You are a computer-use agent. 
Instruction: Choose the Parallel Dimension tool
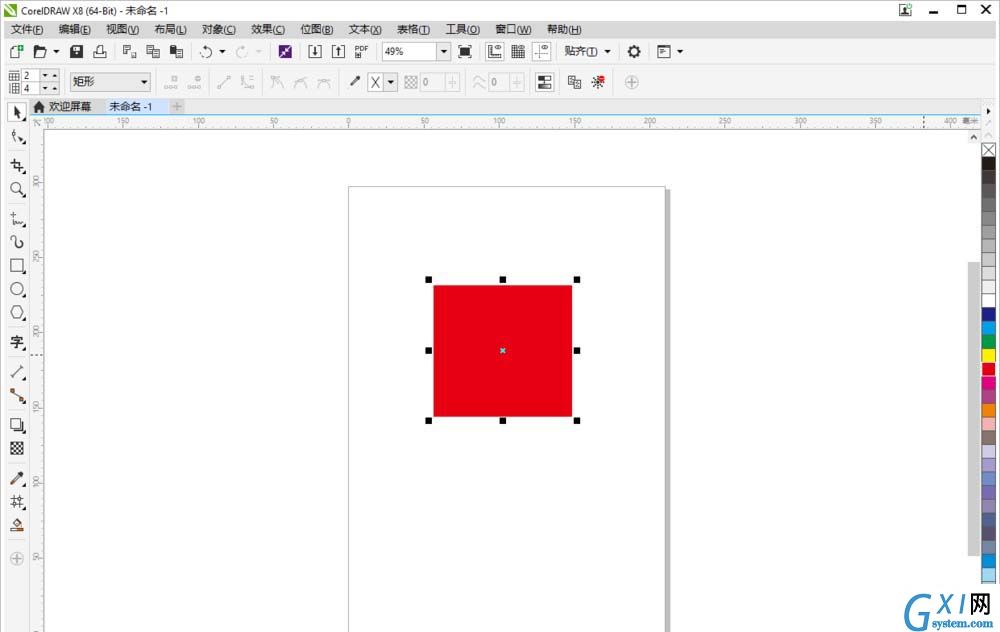pyautogui.click(x=17, y=372)
